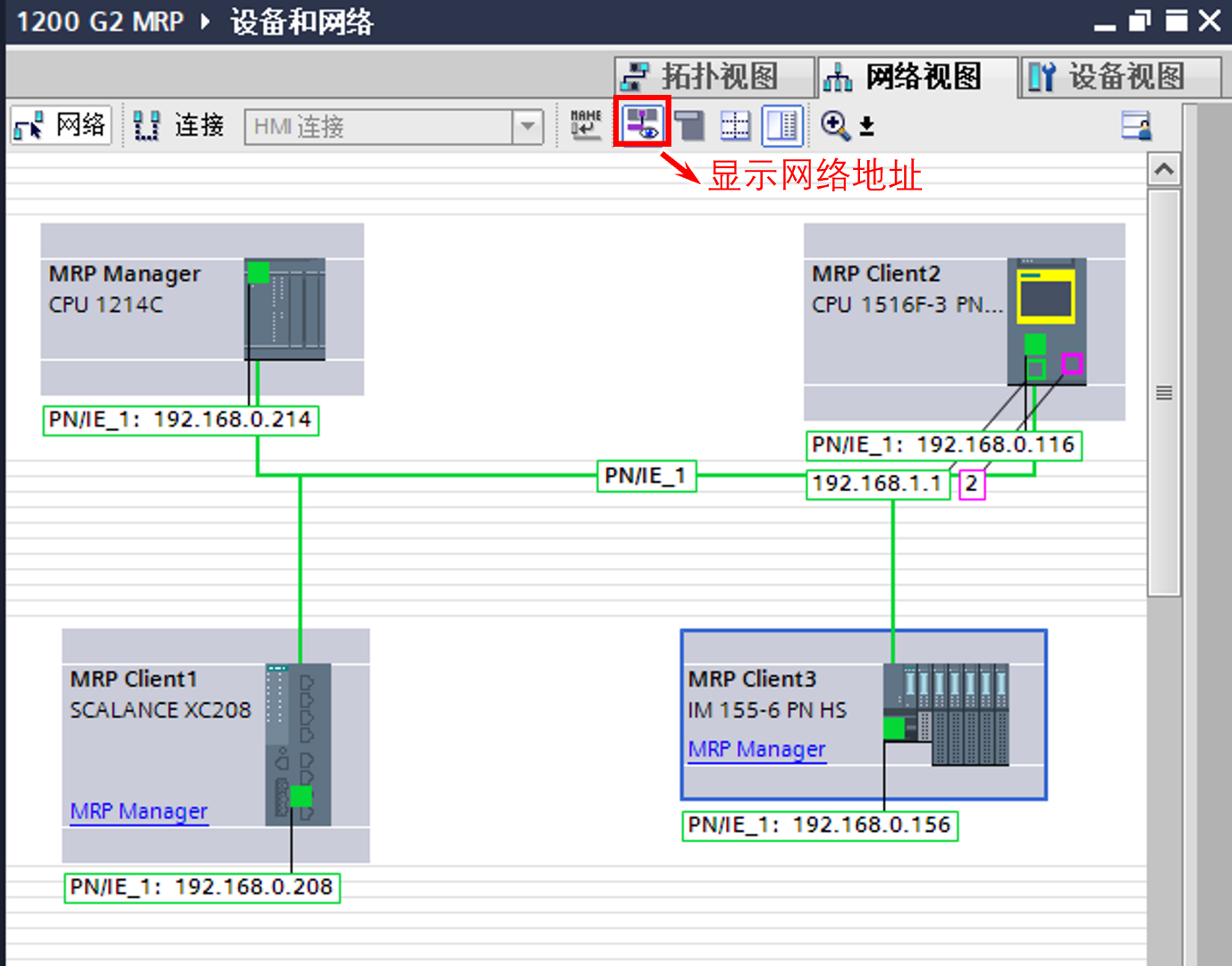Collapse the vertical scrollbar top chevron

pos(1164,169)
